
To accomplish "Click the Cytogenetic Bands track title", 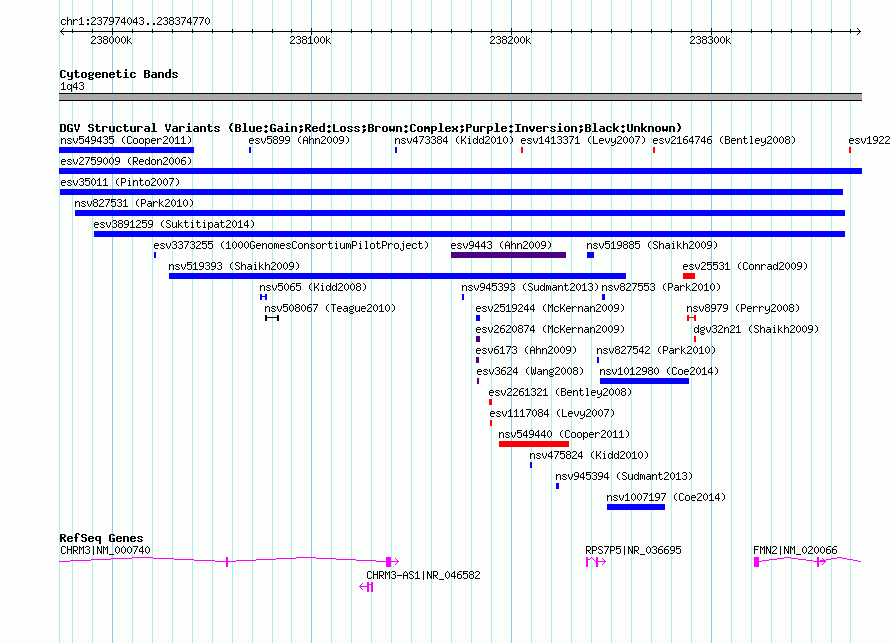I will (119, 74).
